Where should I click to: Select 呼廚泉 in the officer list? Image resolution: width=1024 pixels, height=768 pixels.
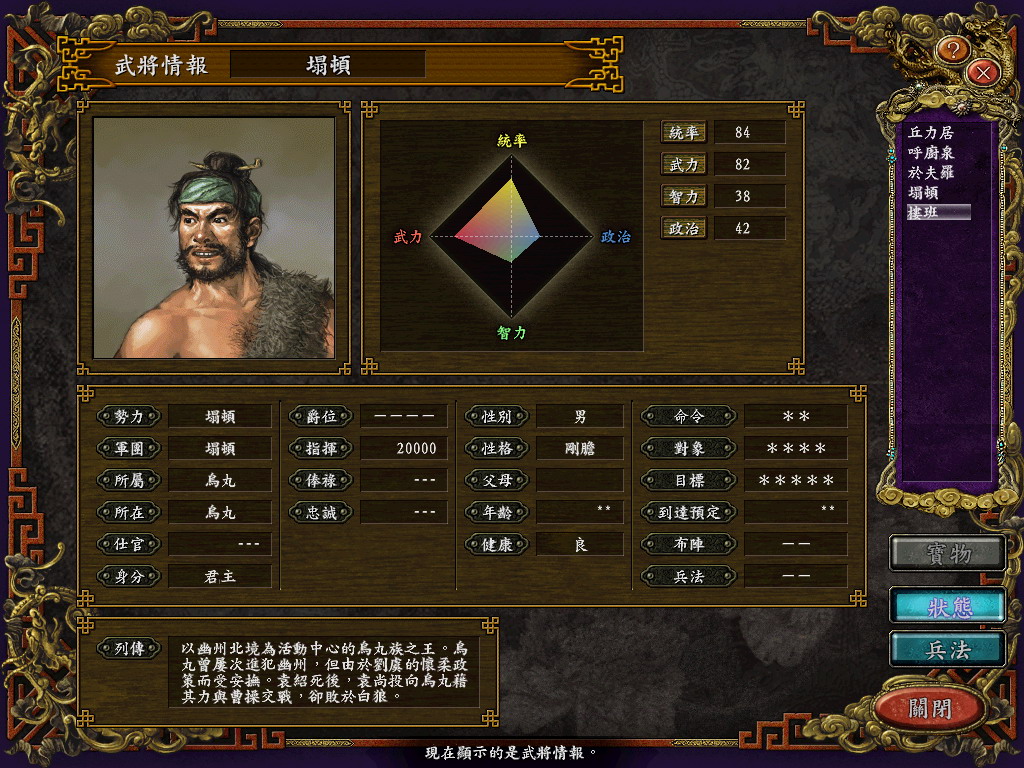tap(931, 153)
